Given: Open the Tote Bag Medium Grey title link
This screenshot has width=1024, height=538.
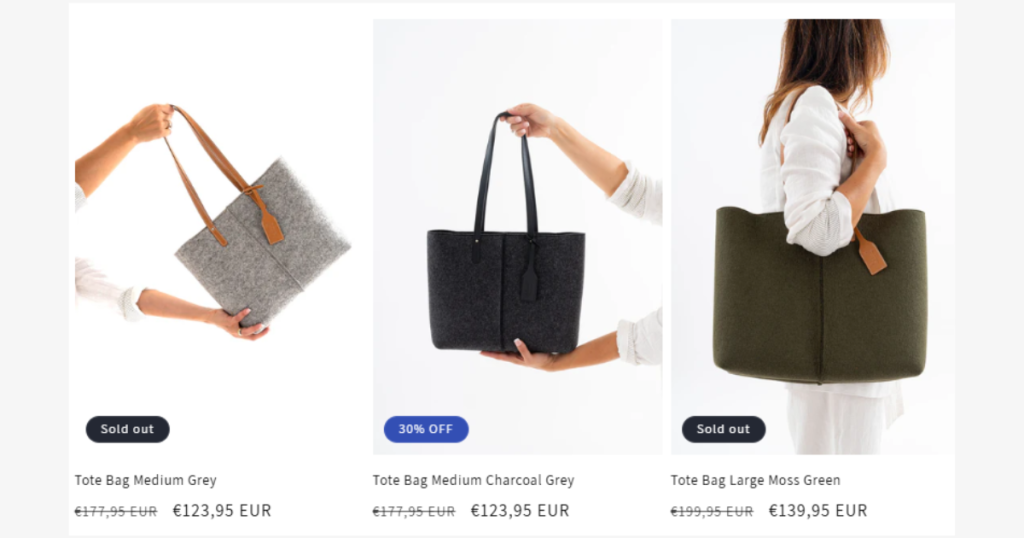Looking at the screenshot, I should [x=146, y=481].
